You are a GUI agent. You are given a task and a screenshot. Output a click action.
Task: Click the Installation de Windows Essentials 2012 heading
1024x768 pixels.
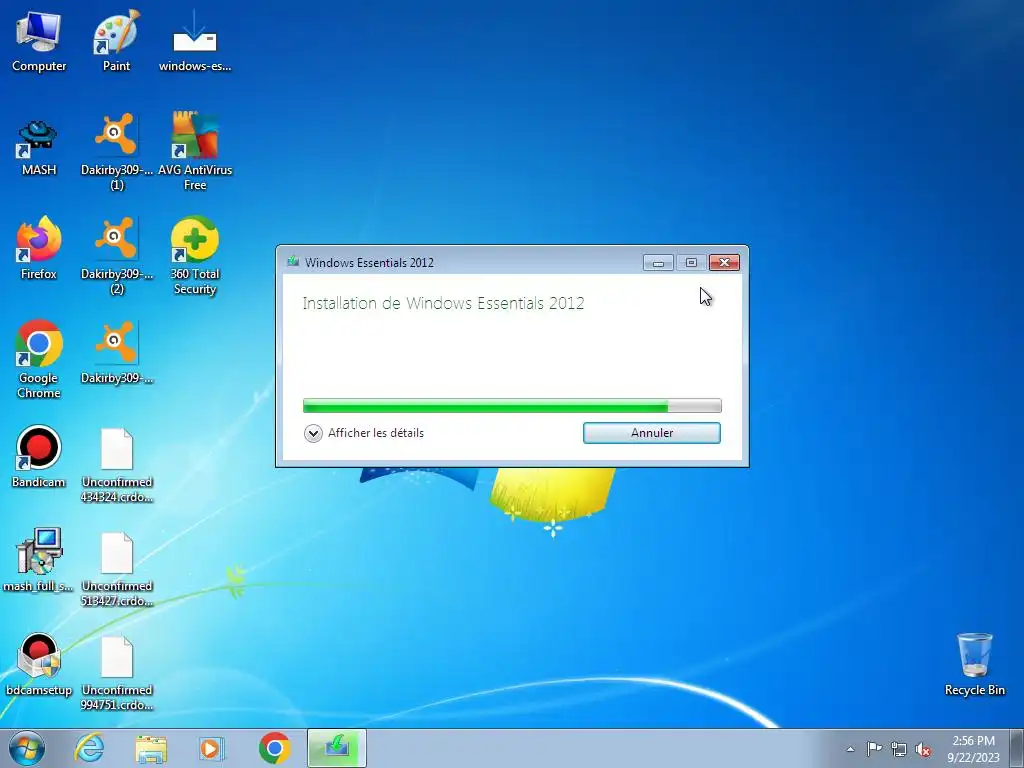[x=443, y=303]
